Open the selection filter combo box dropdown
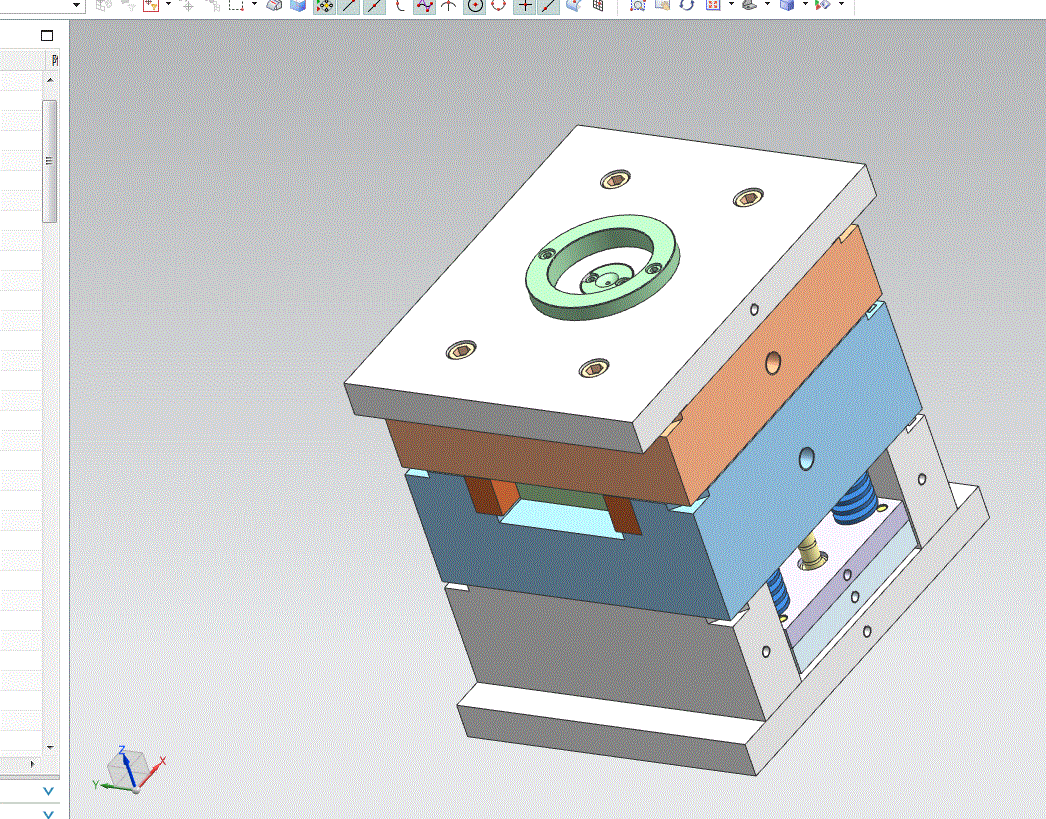Image resolution: width=1046 pixels, height=819 pixels. pos(77,5)
